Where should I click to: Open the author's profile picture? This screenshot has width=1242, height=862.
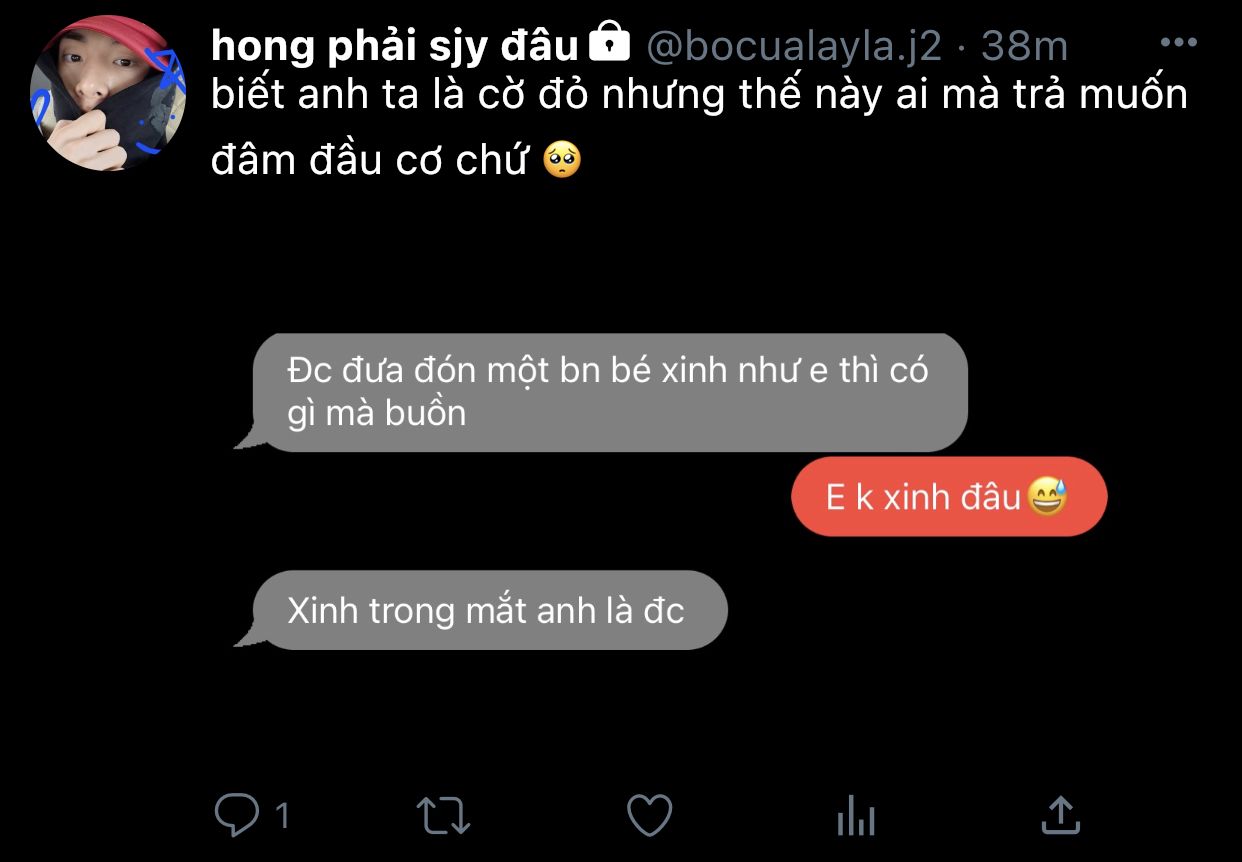click(x=108, y=93)
